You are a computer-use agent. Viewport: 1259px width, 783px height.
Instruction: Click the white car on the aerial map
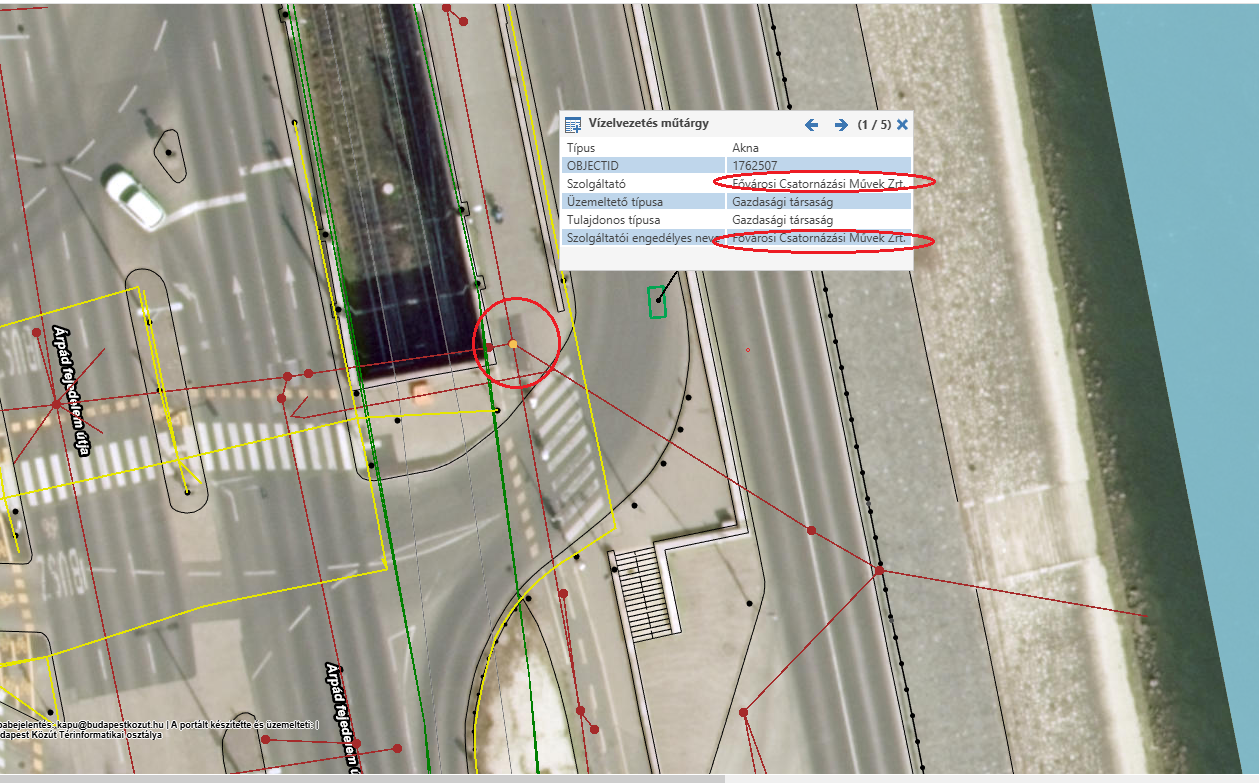(x=134, y=197)
